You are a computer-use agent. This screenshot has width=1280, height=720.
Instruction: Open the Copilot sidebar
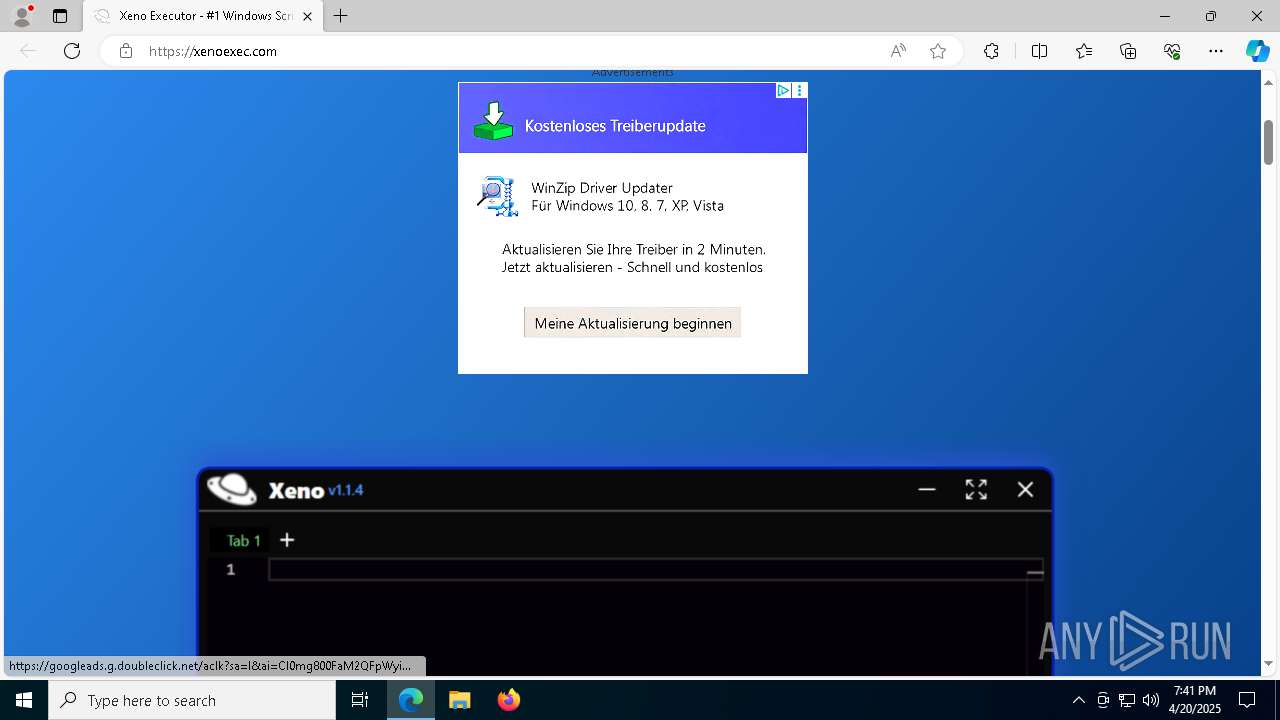(1257, 51)
